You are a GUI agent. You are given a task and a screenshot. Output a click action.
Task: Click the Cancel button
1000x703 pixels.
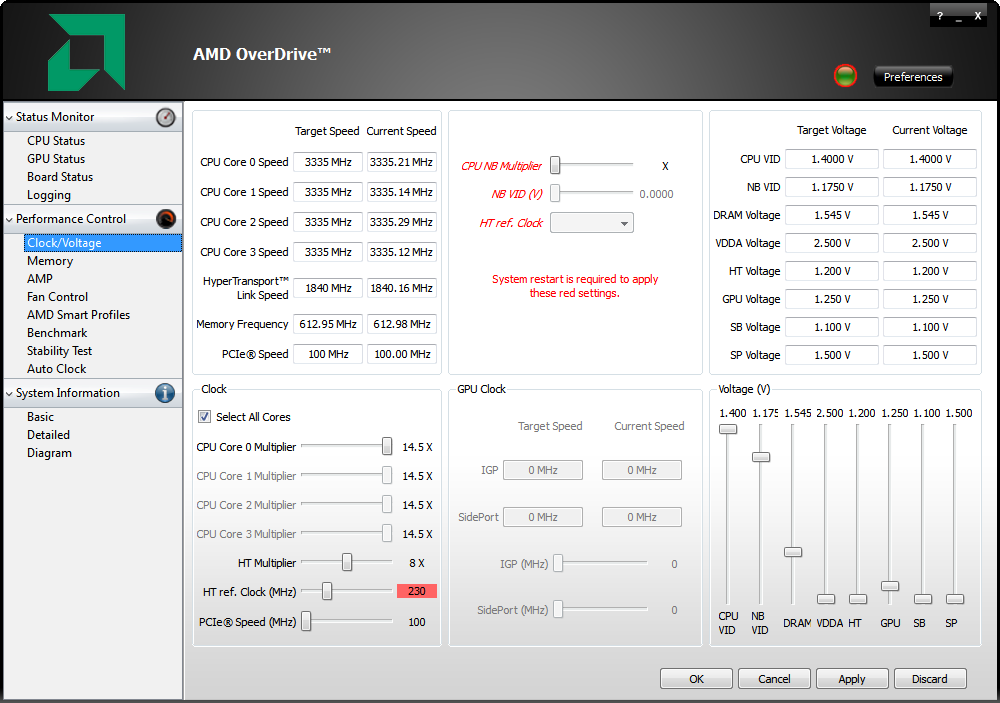click(774, 679)
